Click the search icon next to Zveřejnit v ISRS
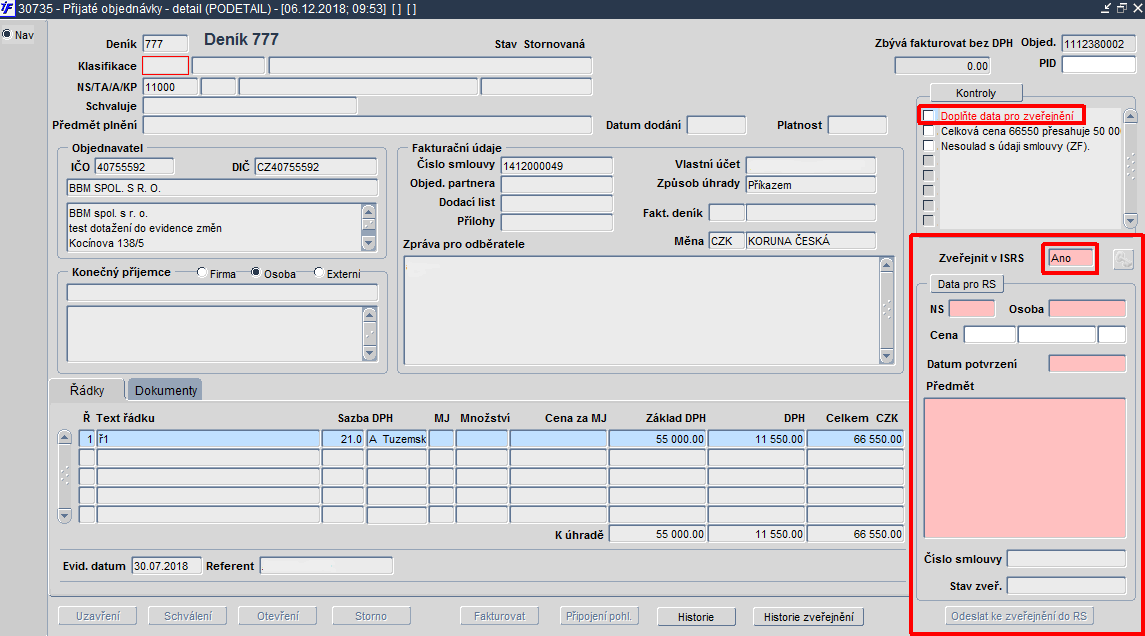1145x636 pixels. (1122, 258)
